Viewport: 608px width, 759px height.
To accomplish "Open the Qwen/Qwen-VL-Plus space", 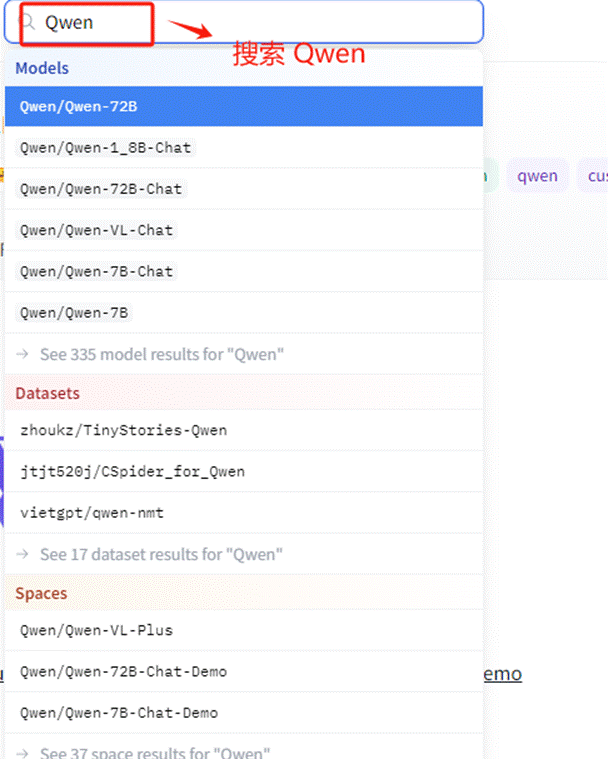I will coord(96,630).
